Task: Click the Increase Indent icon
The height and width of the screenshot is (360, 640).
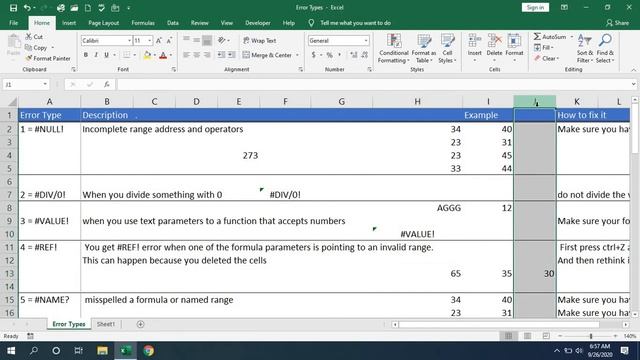Action: pos(231,55)
